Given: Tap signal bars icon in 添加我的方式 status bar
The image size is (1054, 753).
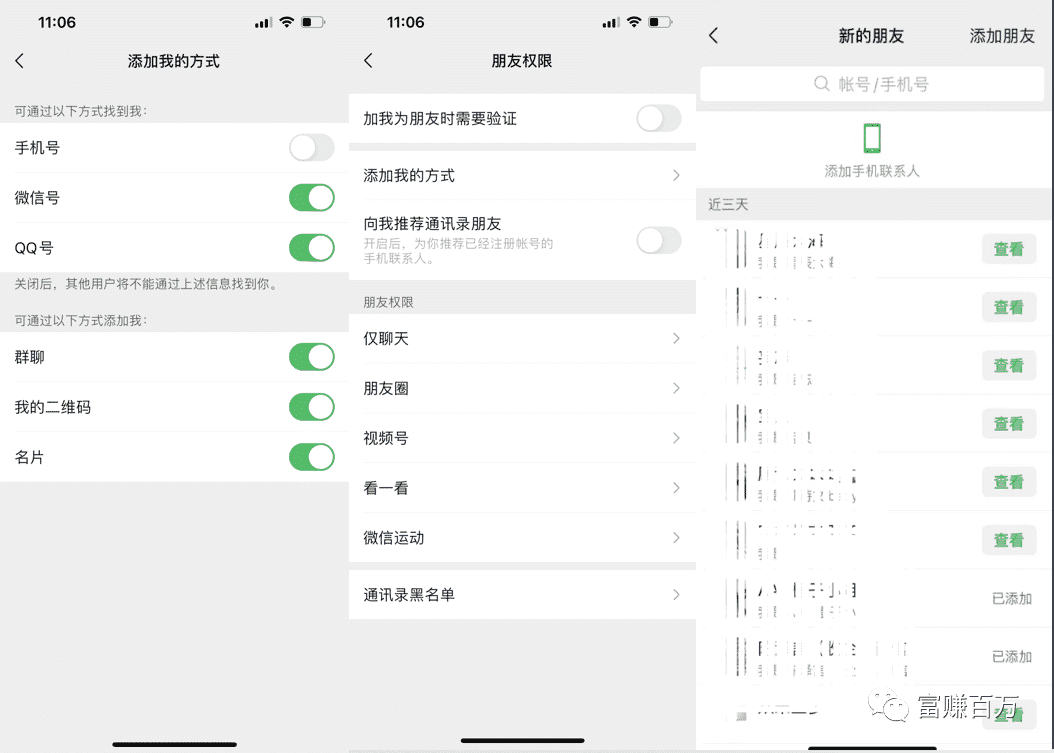Looking at the screenshot, I should [x=263, y=23].
